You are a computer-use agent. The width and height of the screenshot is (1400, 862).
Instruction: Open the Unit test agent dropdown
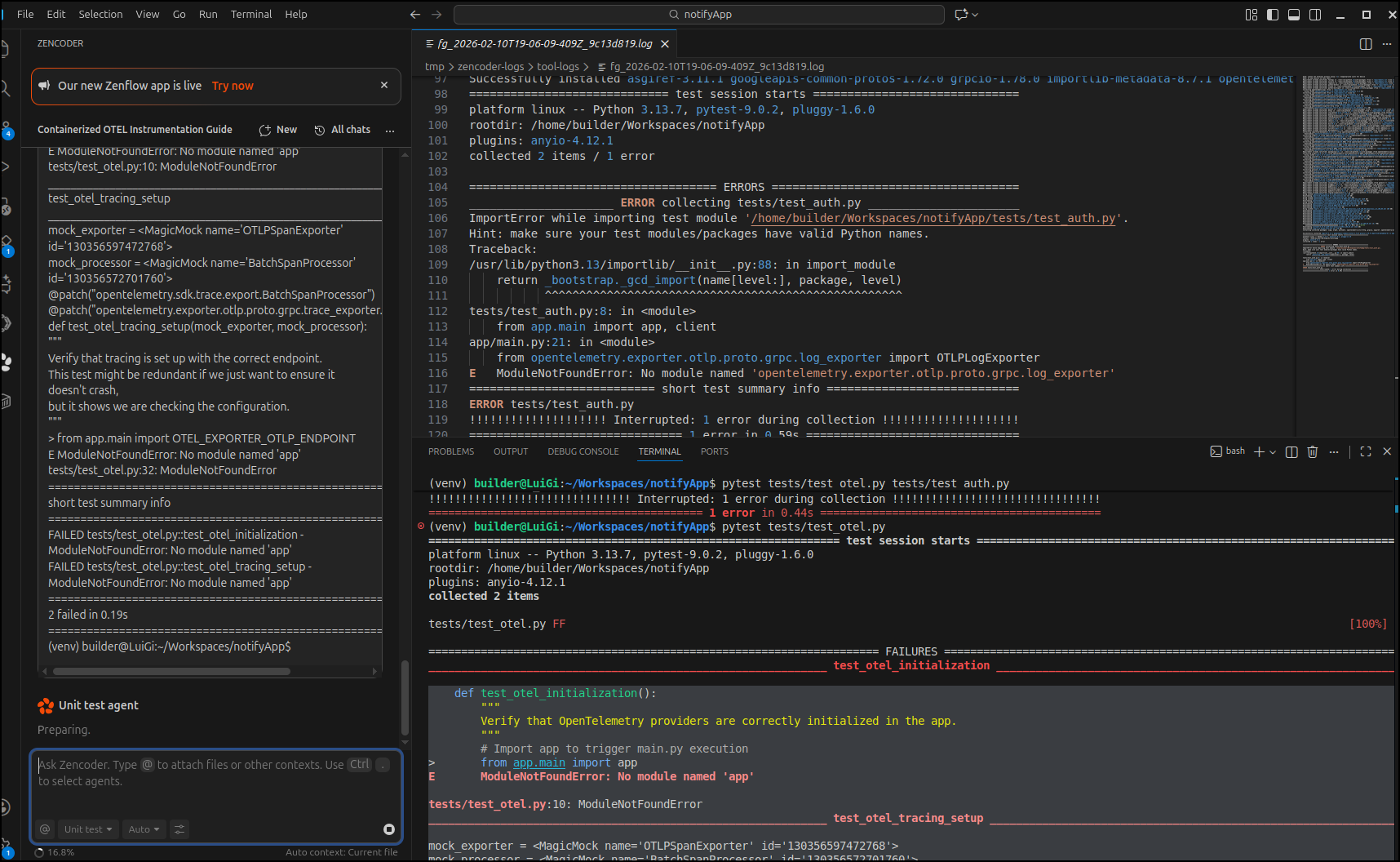pyautogui.click(x=88, y=829)
